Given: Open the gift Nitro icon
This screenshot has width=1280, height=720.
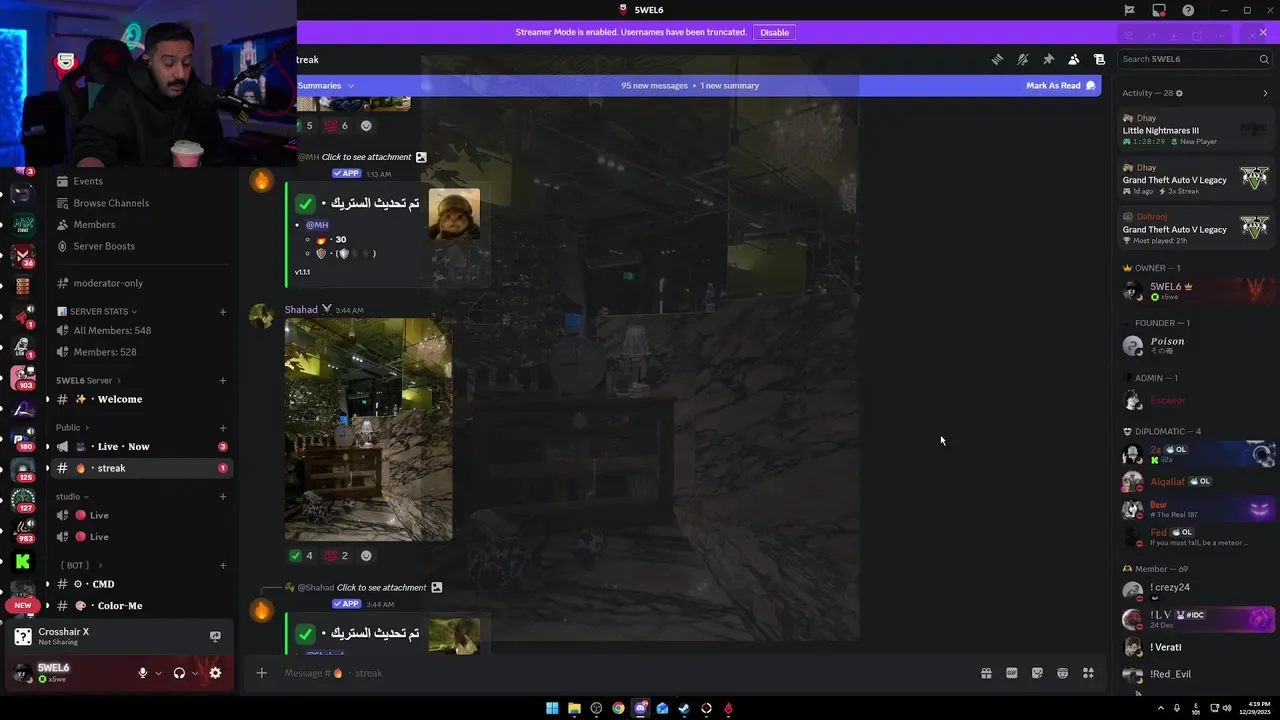Looking at the screenshot, I should click(x=986, y=673).
